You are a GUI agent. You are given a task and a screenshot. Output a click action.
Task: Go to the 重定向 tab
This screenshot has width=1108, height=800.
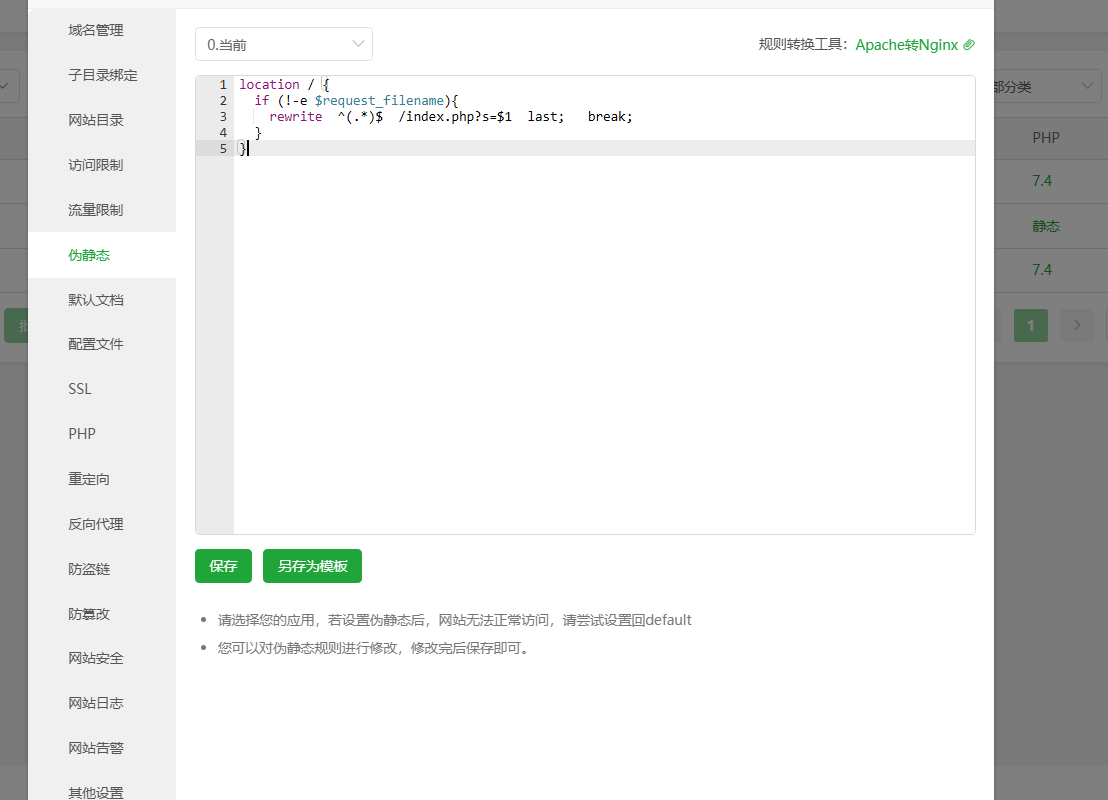coord(89,479)
